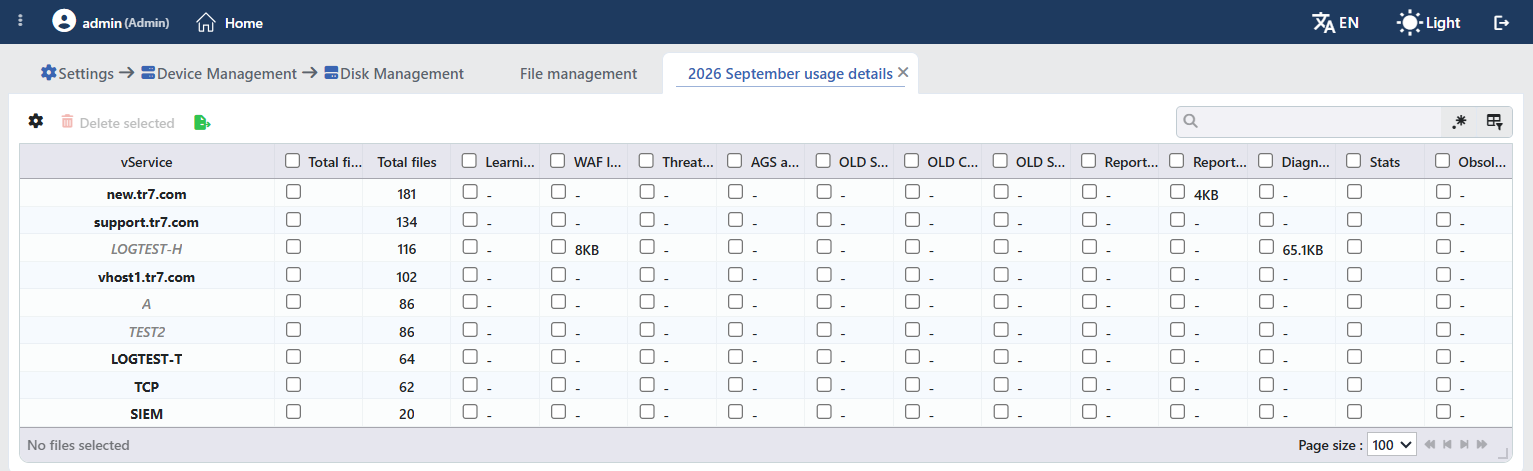Go to the last page arrow

click(x=1482, y=445)
